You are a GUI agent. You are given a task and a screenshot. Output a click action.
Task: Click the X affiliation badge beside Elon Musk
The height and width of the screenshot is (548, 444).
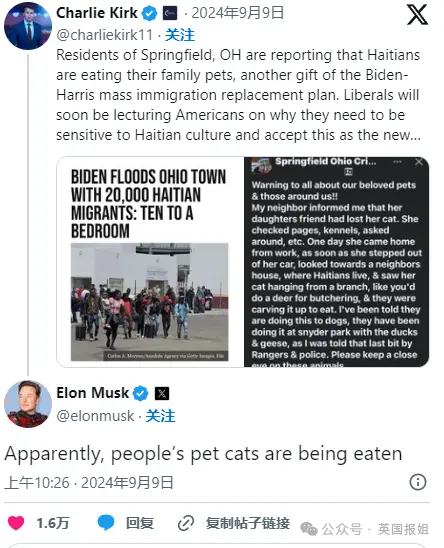pos(162,394)
